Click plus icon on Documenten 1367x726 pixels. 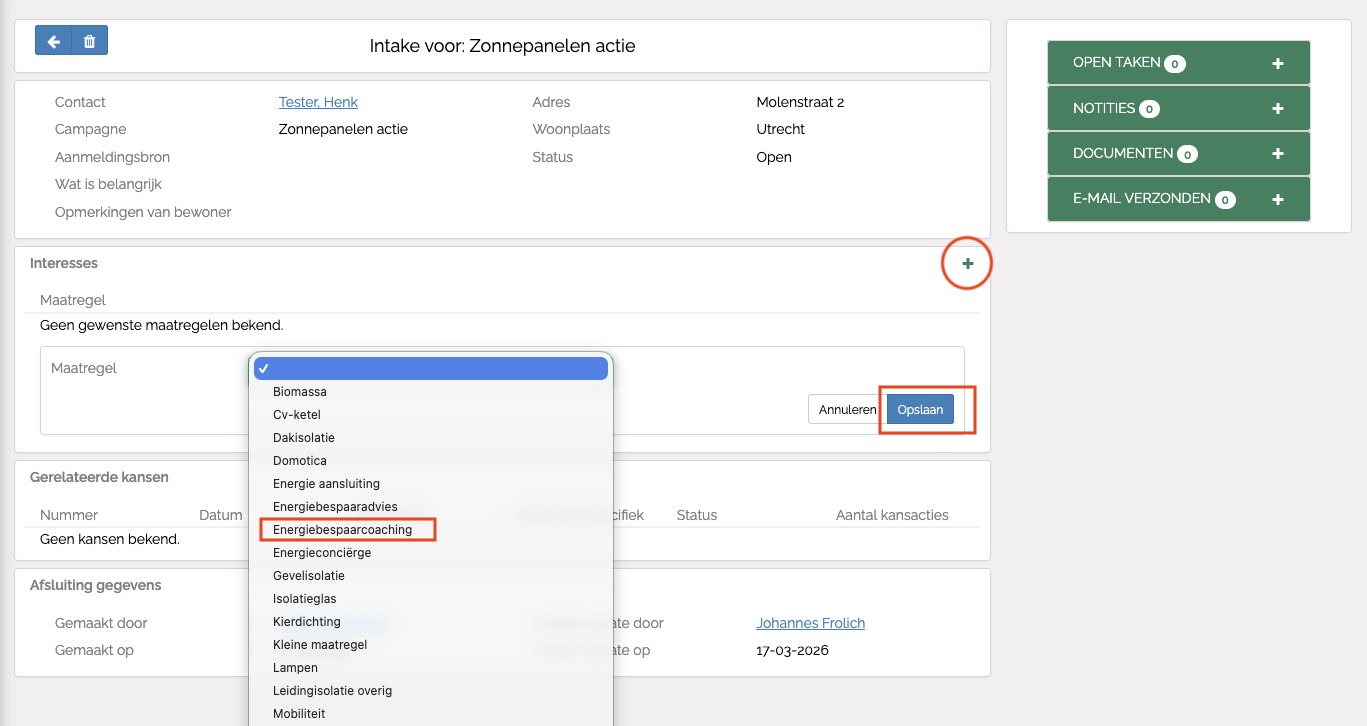[1277, 154]
